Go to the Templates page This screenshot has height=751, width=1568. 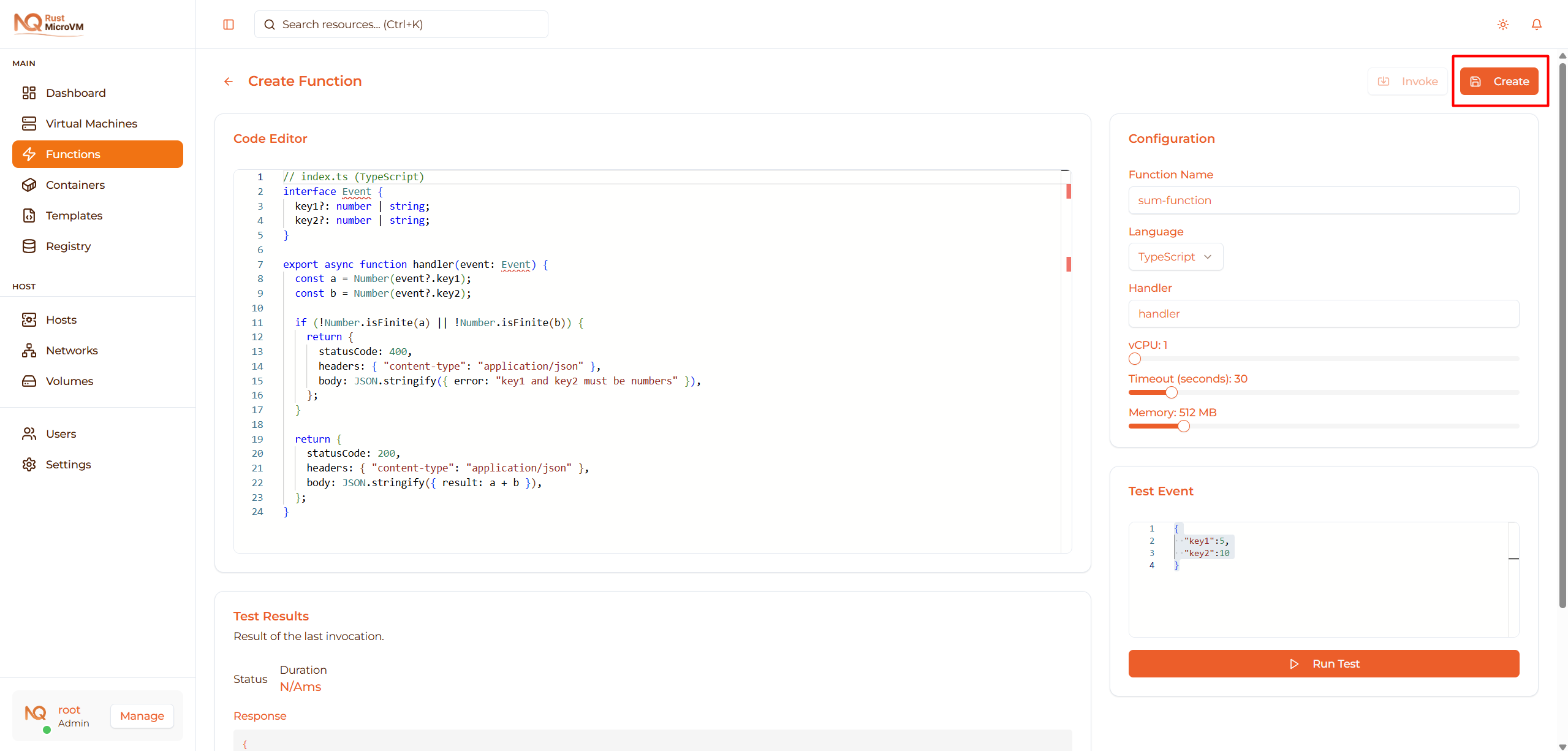[x=74, y=215]
